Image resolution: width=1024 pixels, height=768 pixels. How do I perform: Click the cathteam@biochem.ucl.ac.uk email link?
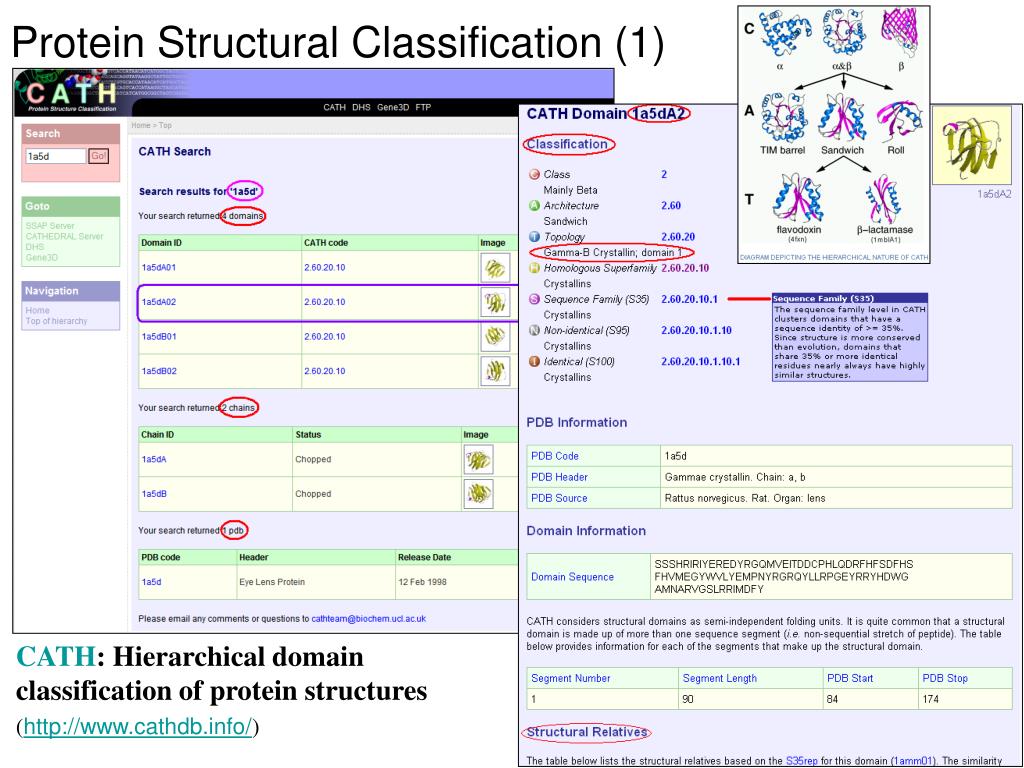[x=368, y=618]
